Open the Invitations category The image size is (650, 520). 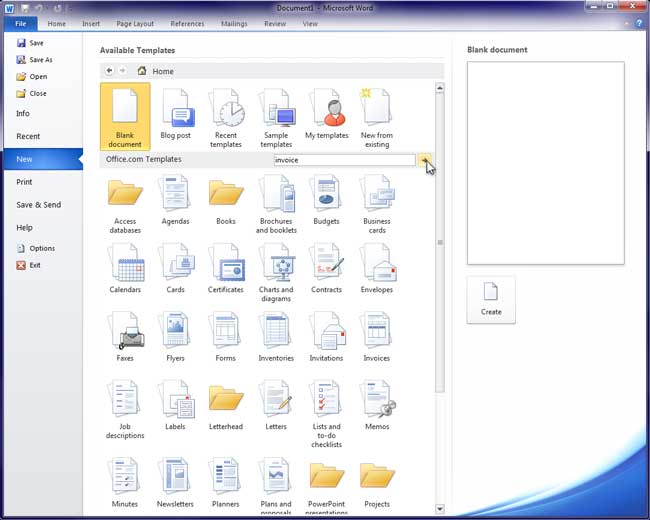point(326,337)
